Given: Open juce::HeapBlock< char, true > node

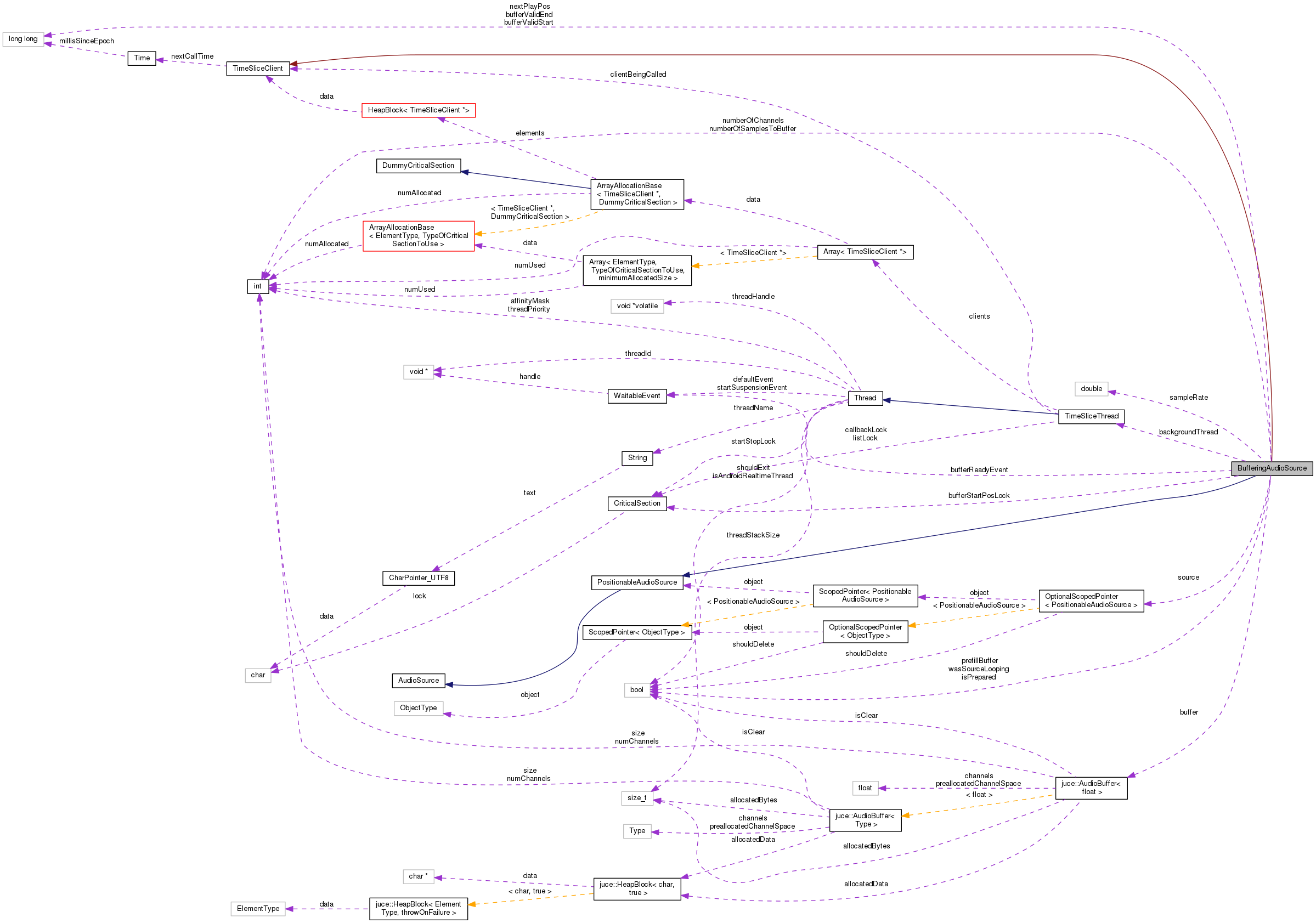Looking at the screenshot, I should click(x=637, y=889).
